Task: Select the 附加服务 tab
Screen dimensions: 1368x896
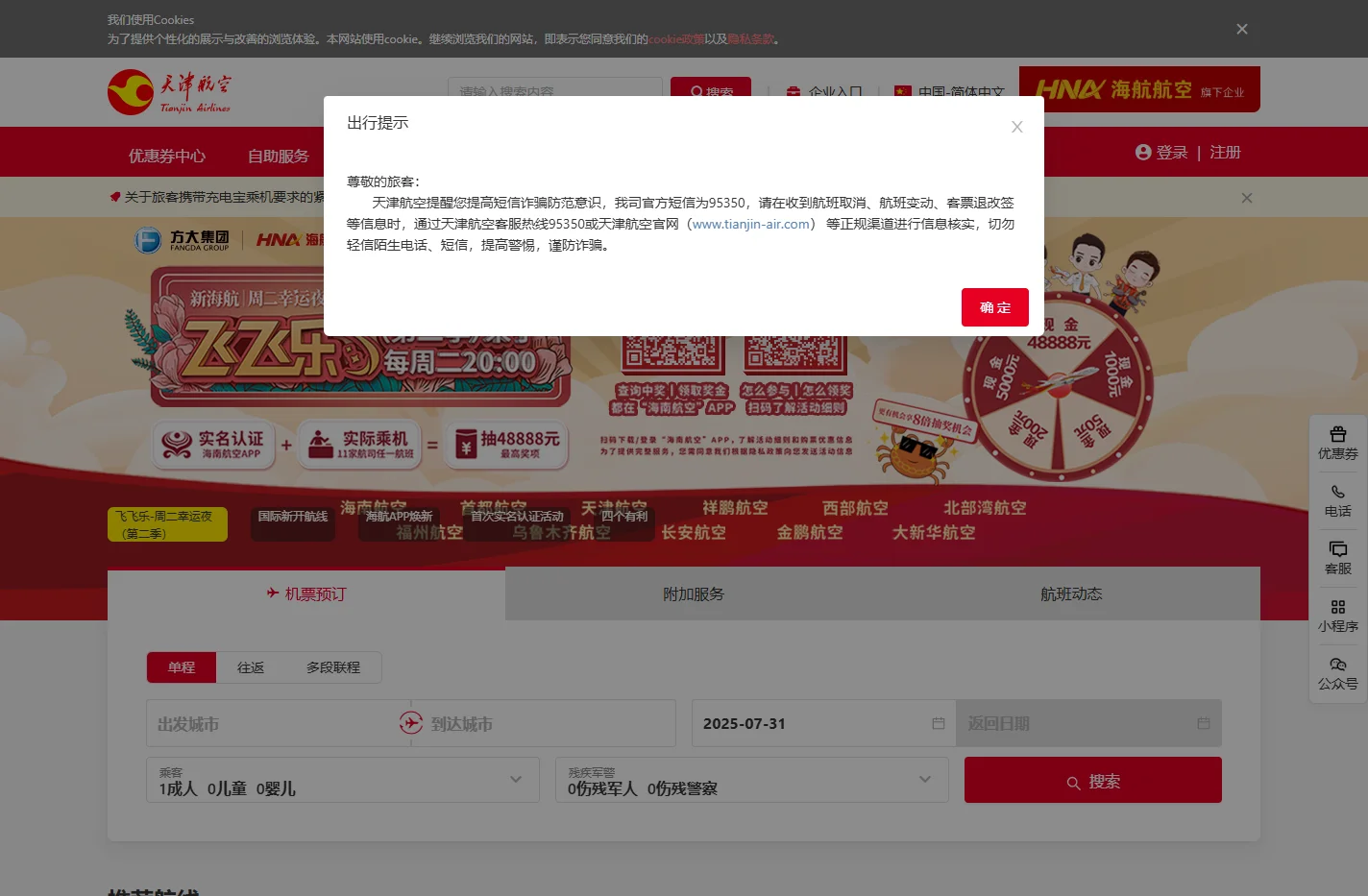Action: 694,594
